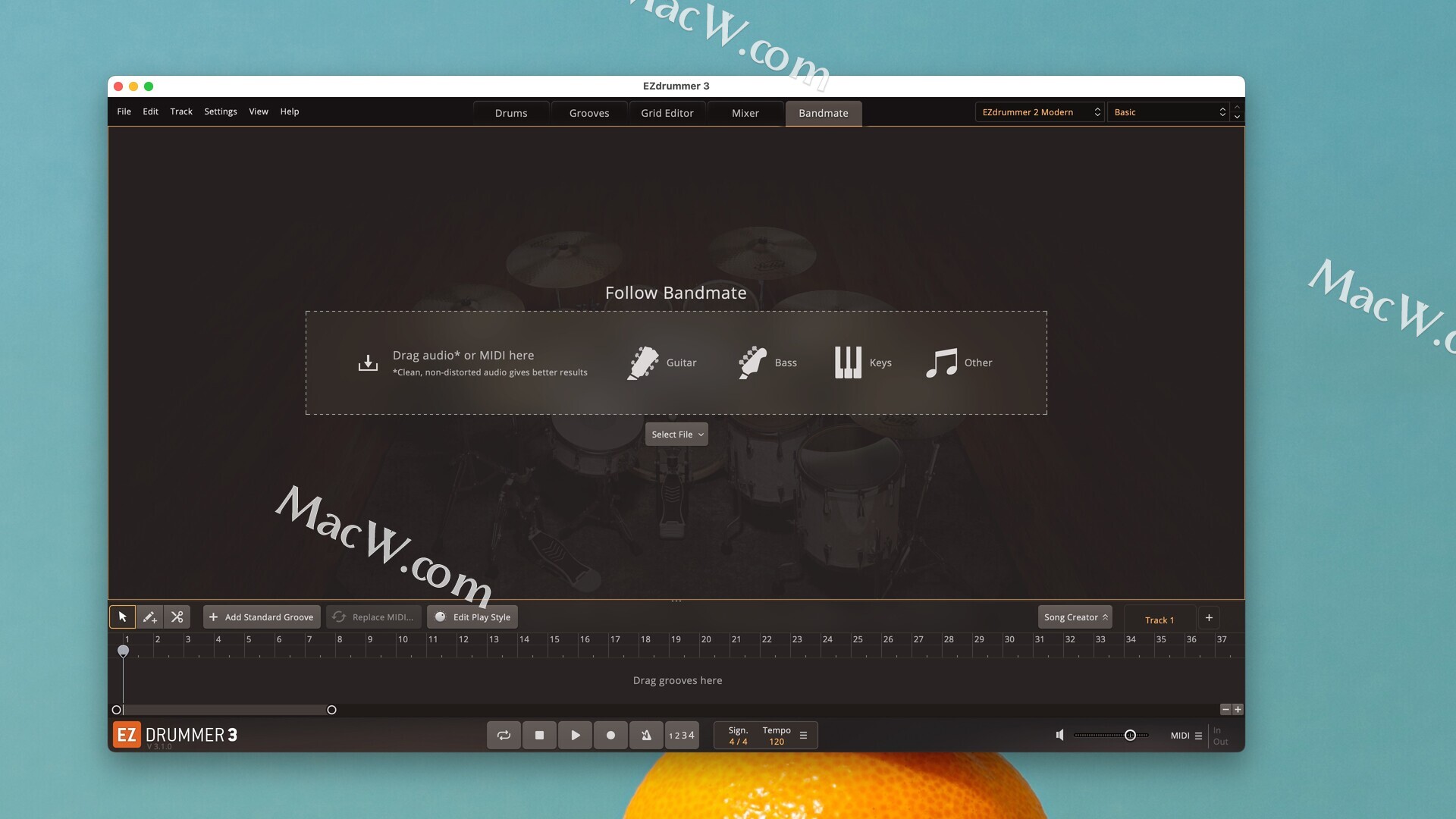Click the MIDI In indicator
The image size is (1456, 819).
point(1217,730)
